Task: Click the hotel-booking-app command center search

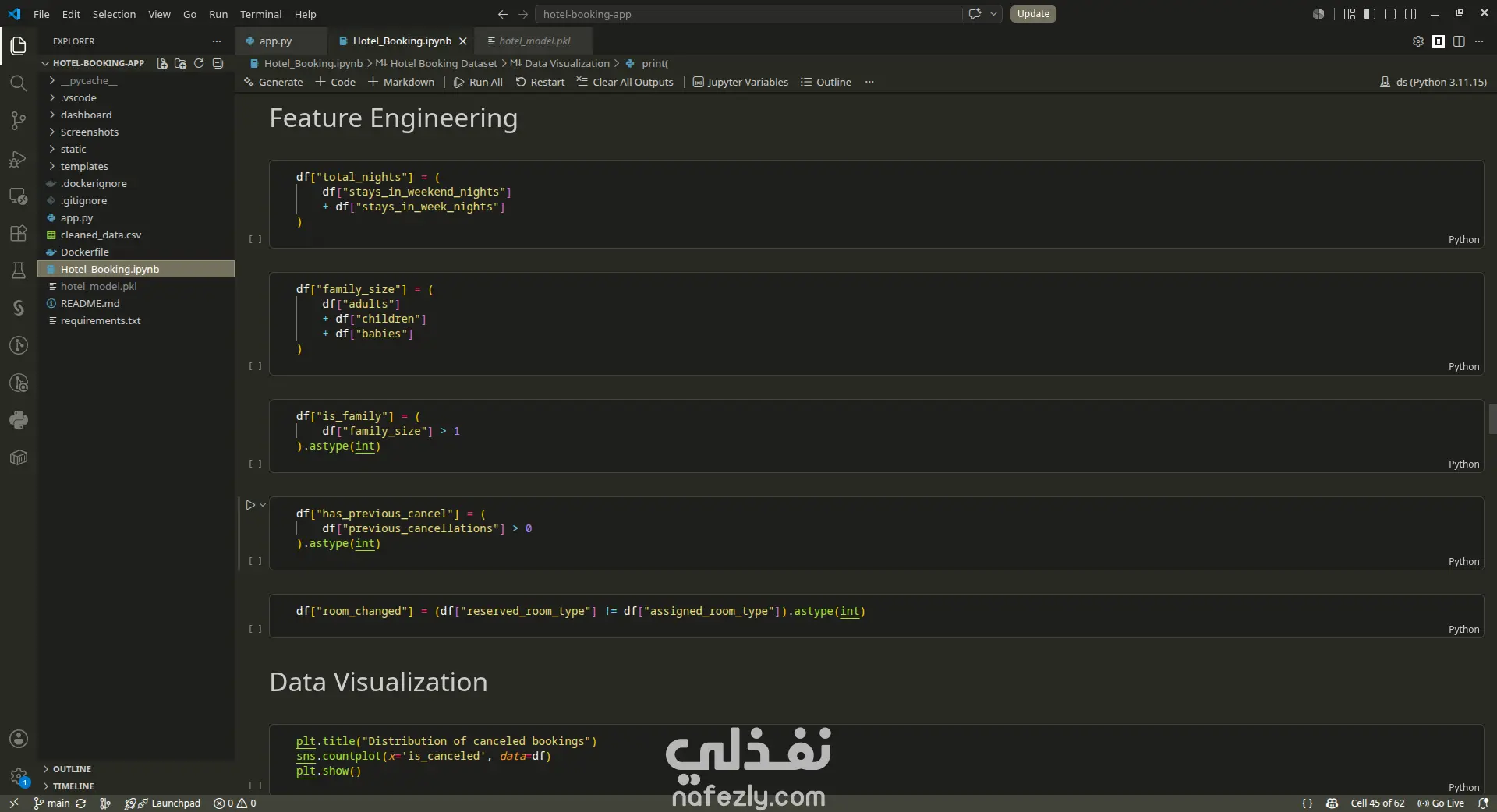Action: (x=748, y=14)
